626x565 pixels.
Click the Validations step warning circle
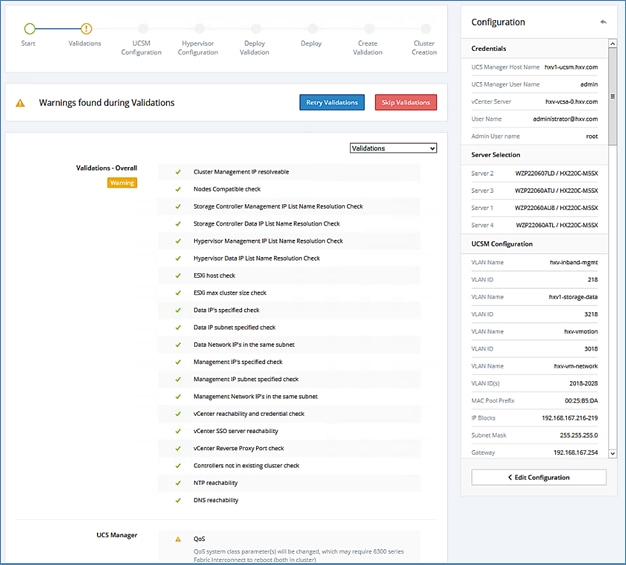(x=86, y=28)
